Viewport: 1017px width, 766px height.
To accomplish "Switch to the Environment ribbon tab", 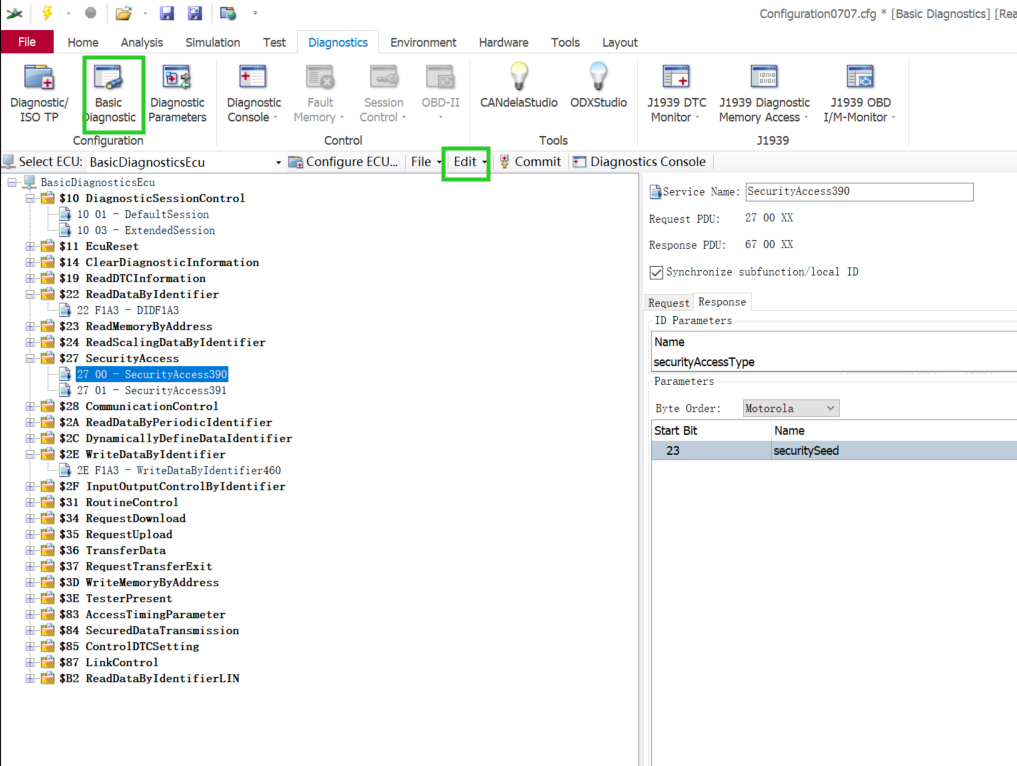I will [423, 43].
